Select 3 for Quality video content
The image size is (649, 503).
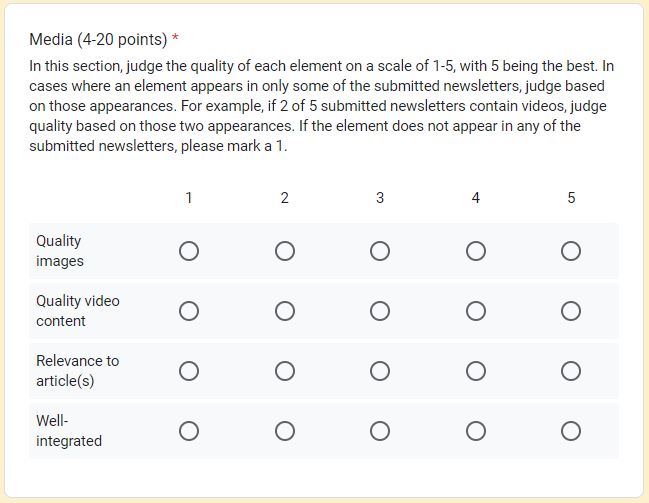click(380, 311)
